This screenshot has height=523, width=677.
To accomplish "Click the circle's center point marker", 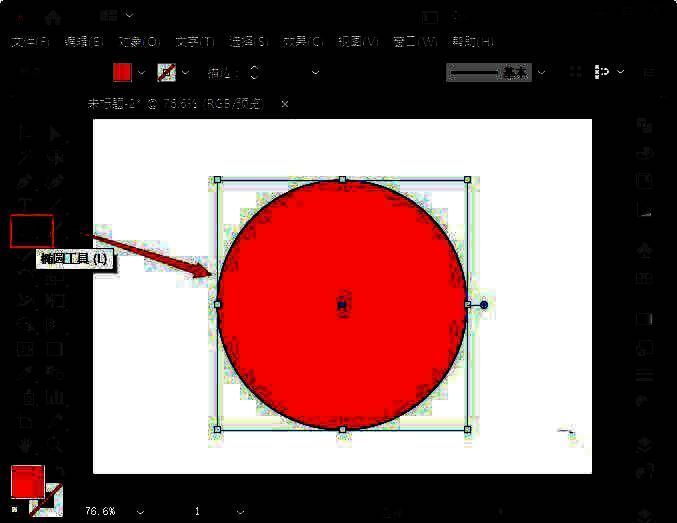I will [x=342, y=305].
